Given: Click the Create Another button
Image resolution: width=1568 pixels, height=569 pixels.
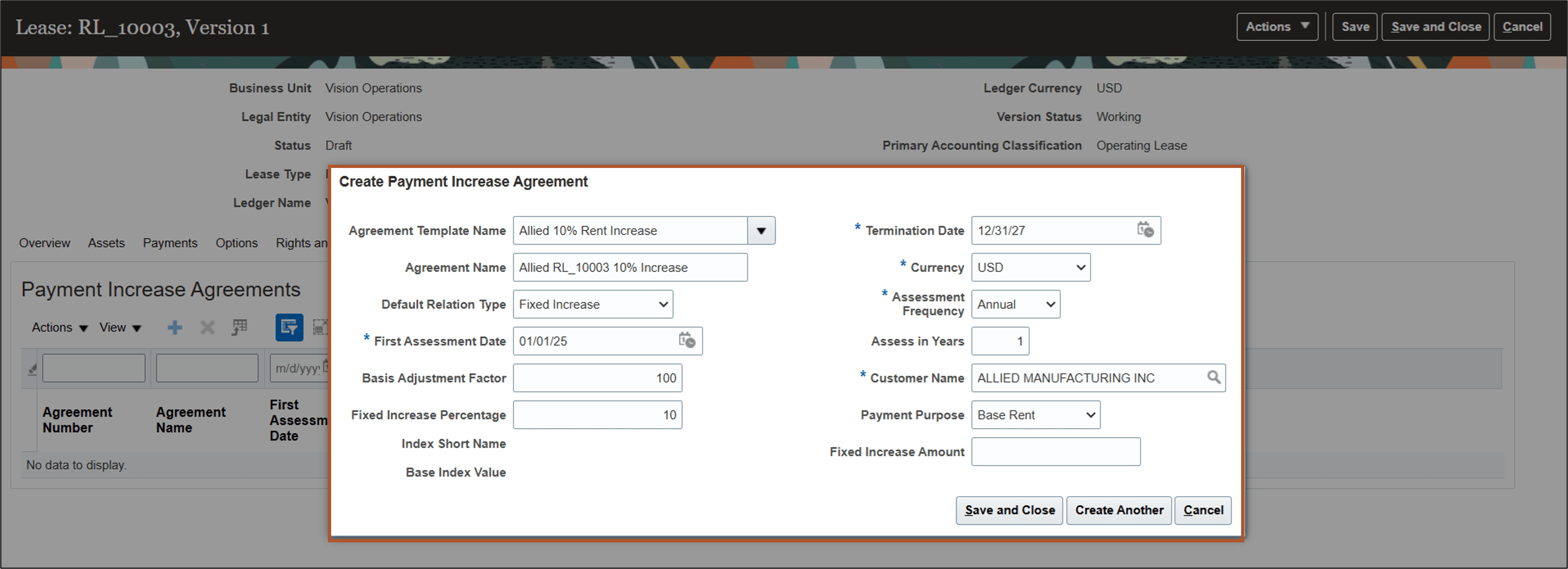Looking at the screenshot, I should pyautogui.click(x=1118, y=511).
